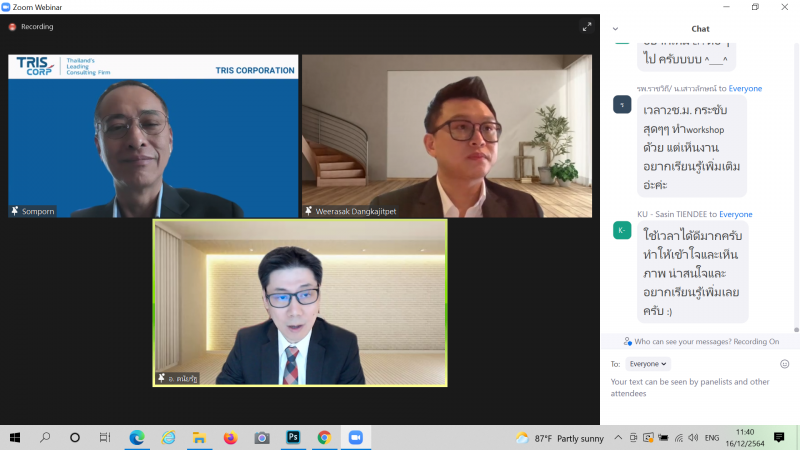Open the emoji picker in chat
Screen dimensions: 800x450
(785, 364)
